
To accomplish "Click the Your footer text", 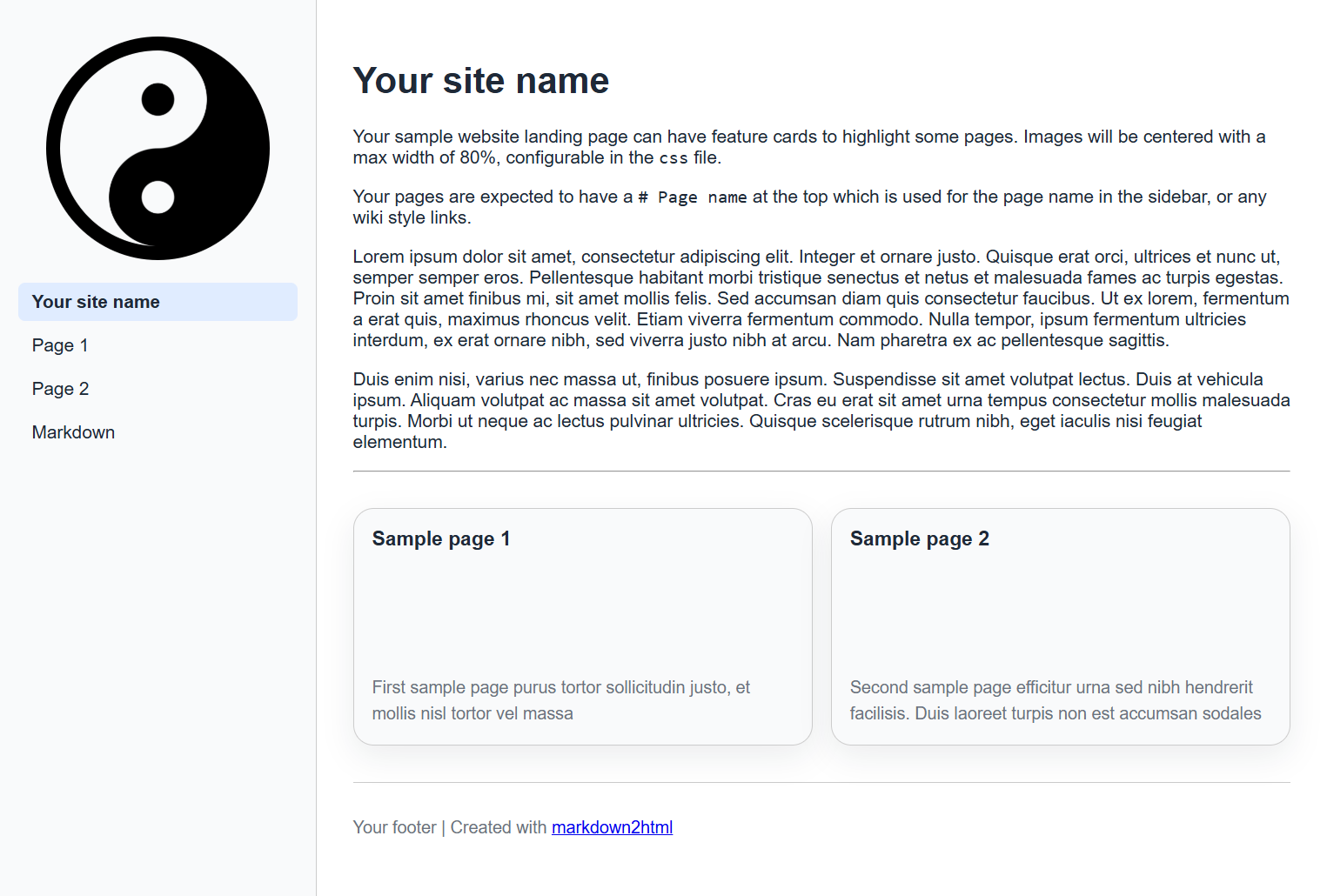I will point(394,826).
